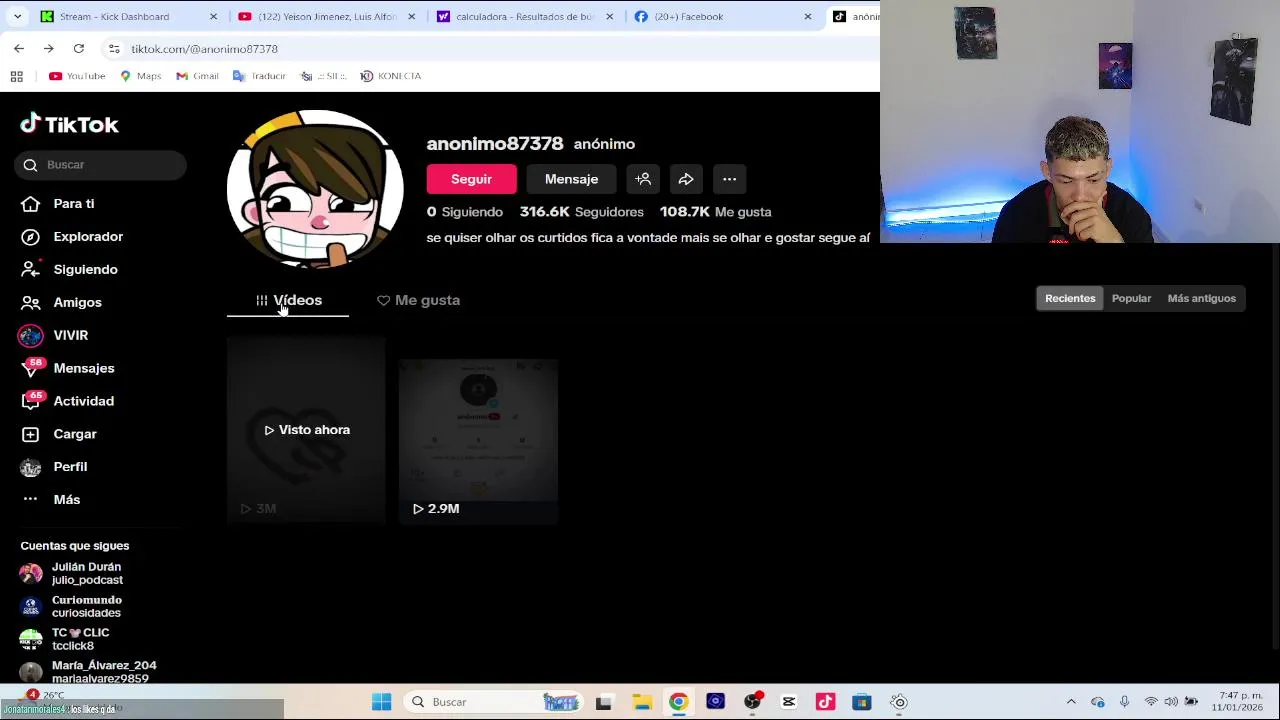Open volume control in system tray
The width and height of the screenshot is (1280, 720).
coord(1171,702)
